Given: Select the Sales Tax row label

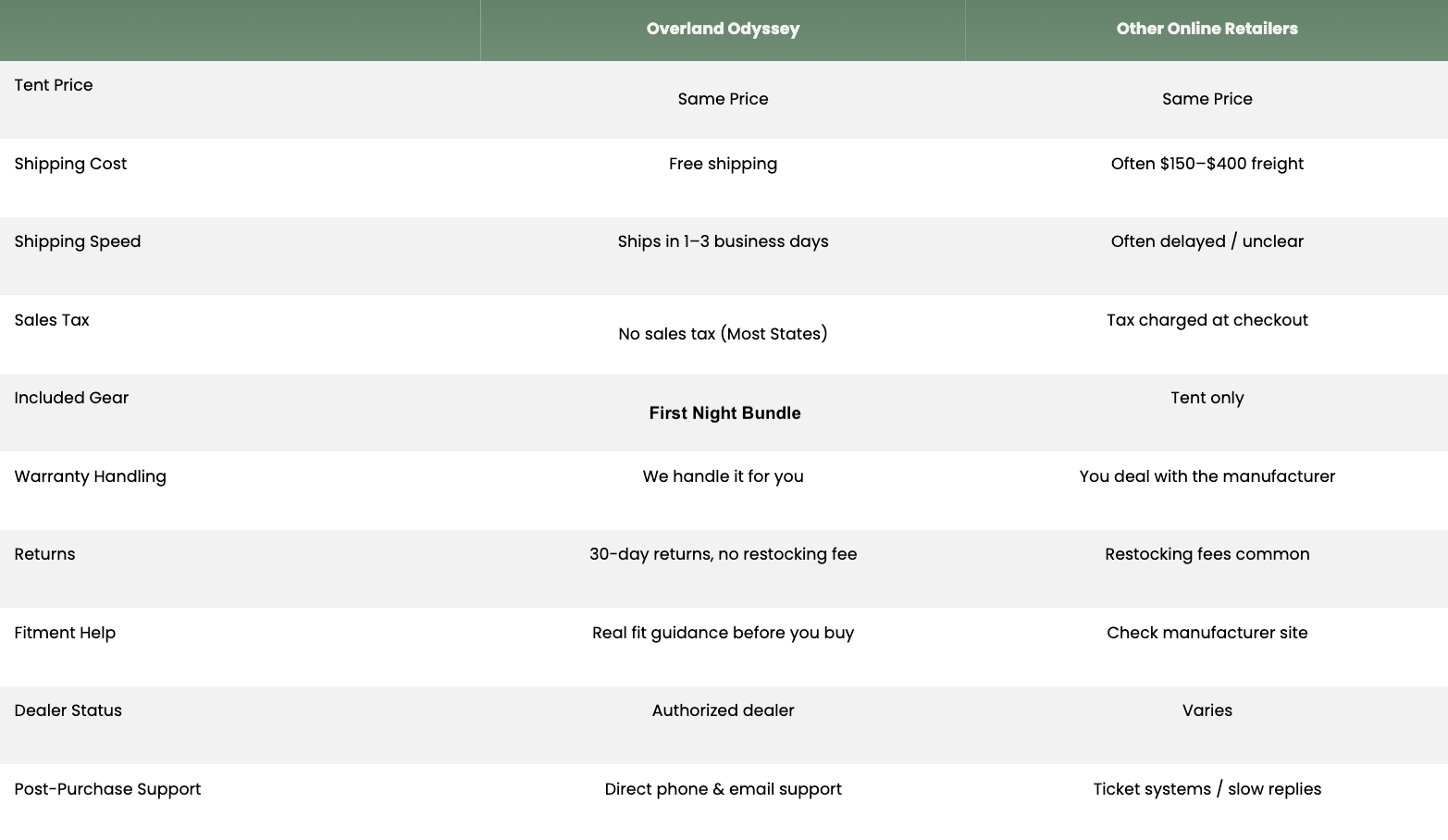Looking at the screenshot, I should click(52, 320).
